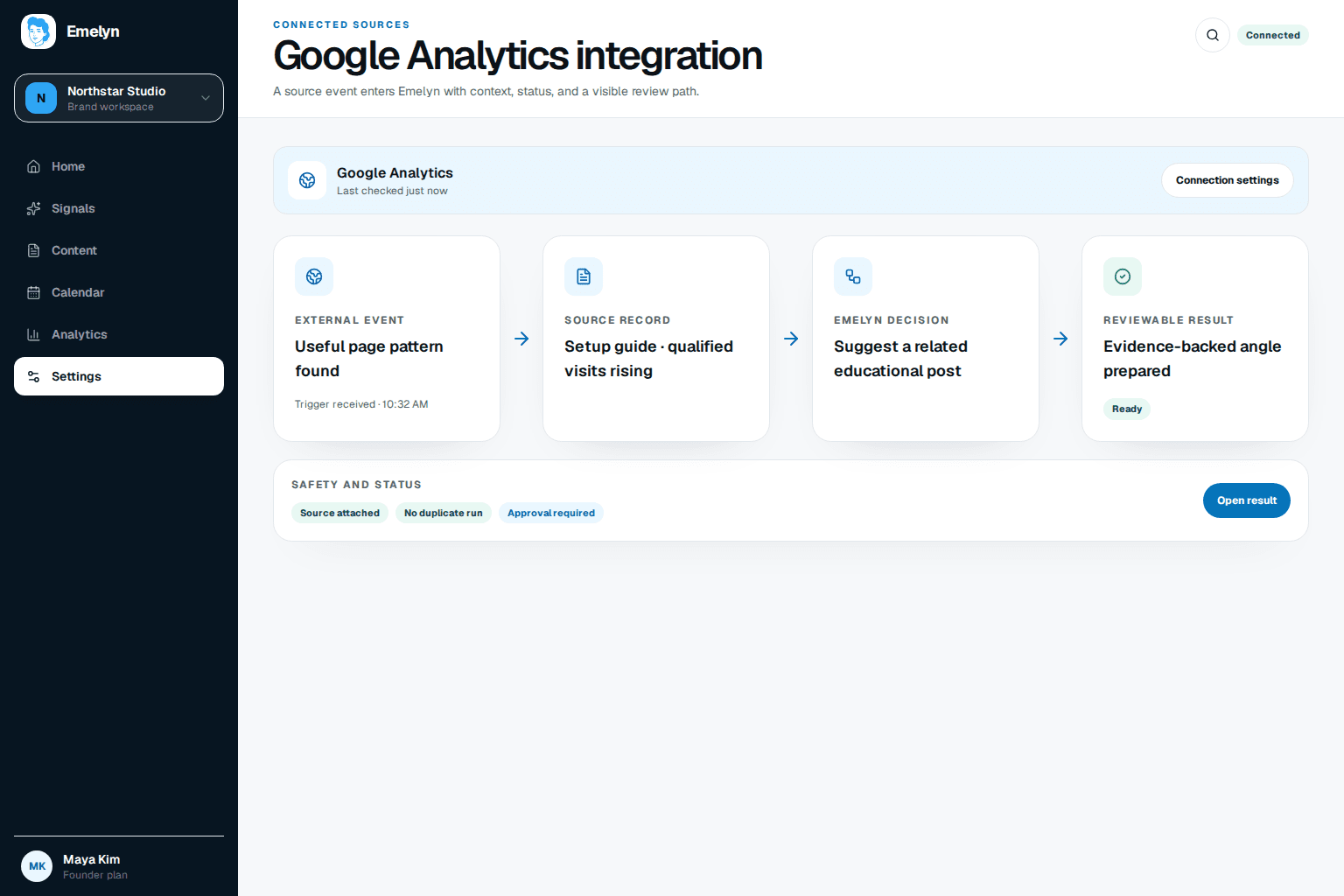Click the Emelyn brand name
This screenshot has width=1344, height=896.
(x=93, y=31)
